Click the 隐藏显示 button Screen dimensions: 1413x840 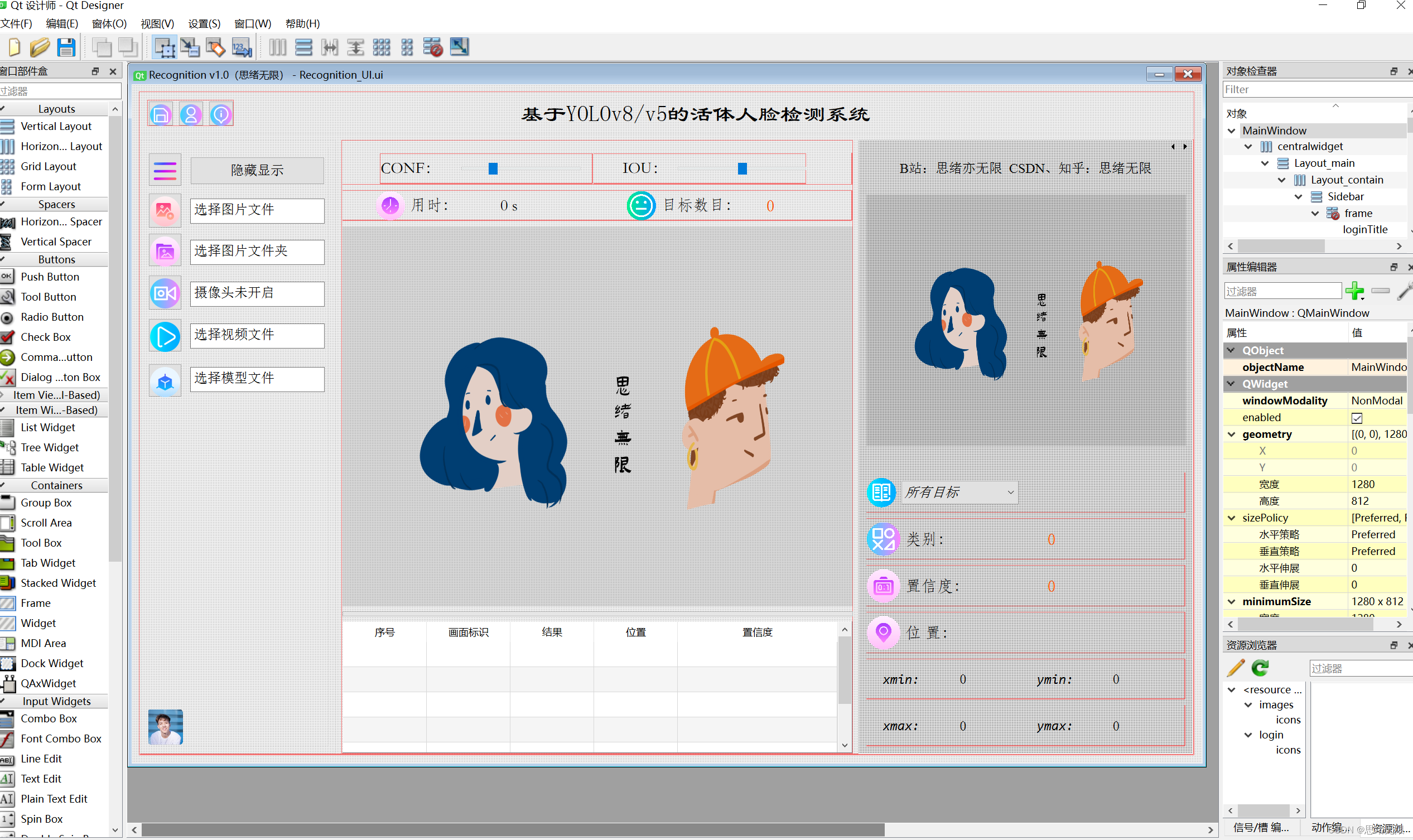coord(257,170)
